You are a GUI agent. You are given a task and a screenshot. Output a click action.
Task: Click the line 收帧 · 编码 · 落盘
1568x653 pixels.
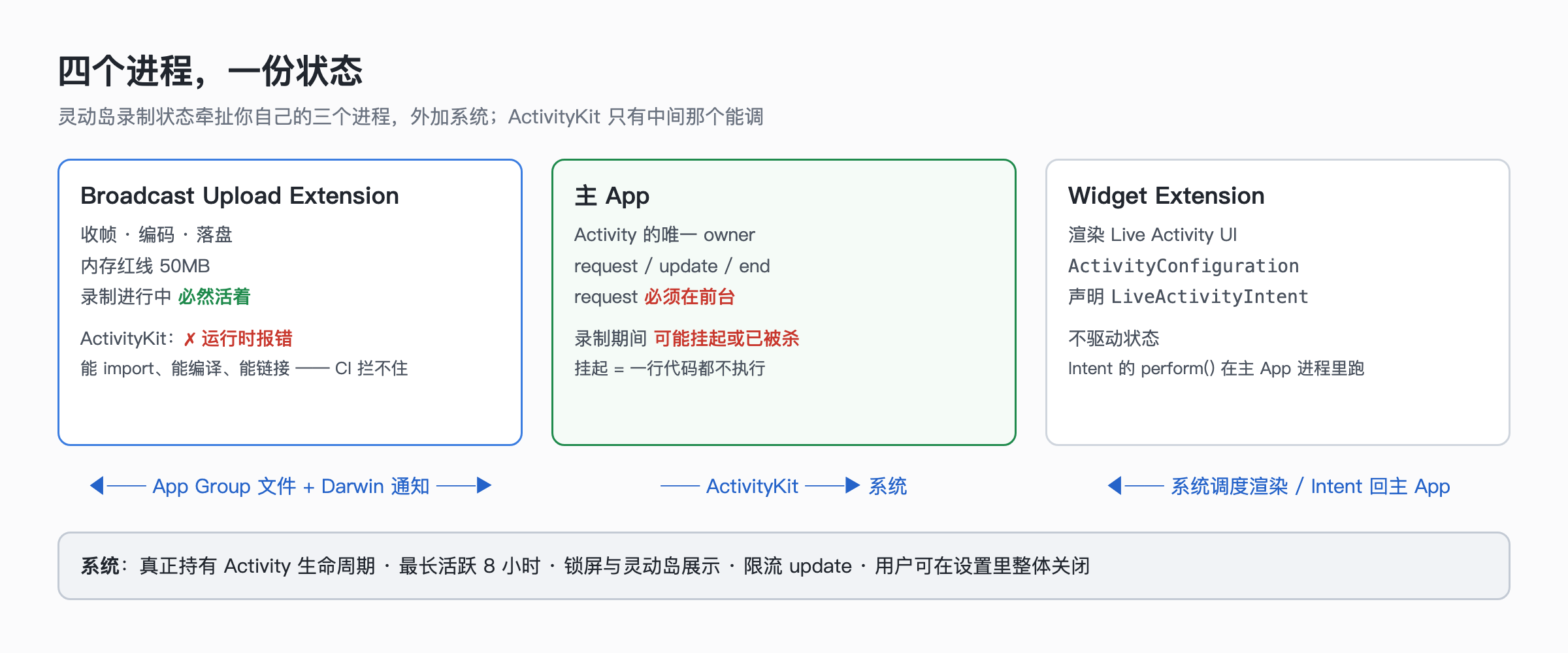coord(156,234)
